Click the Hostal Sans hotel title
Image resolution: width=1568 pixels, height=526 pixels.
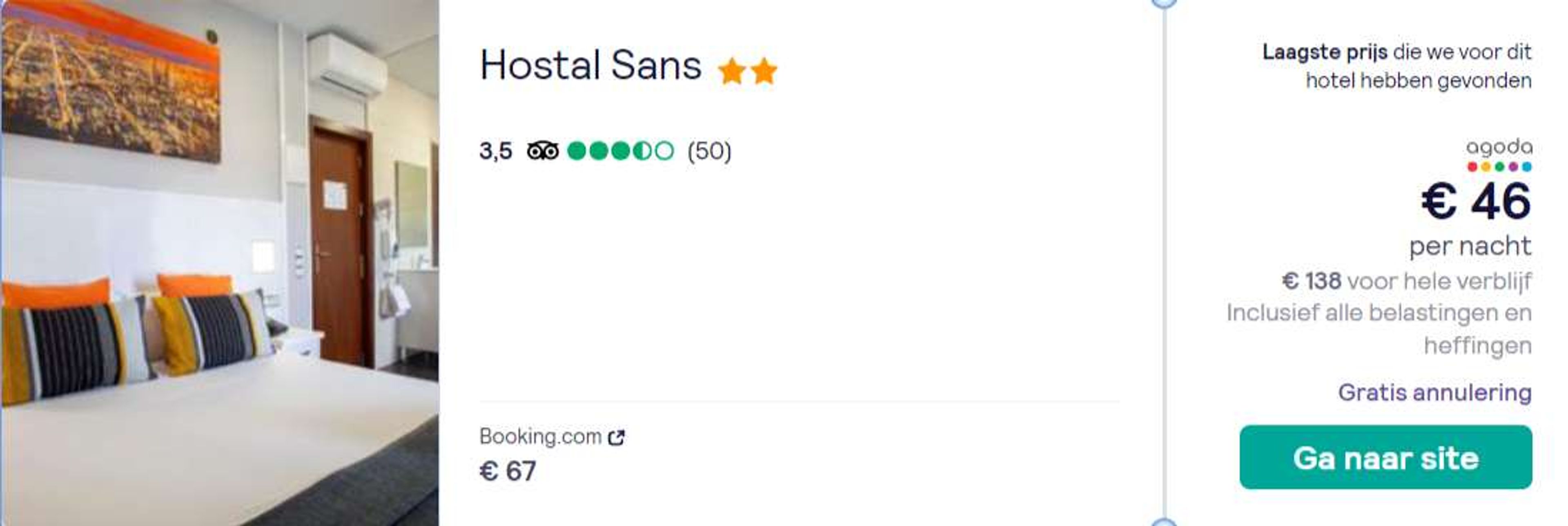click(590, 65)
